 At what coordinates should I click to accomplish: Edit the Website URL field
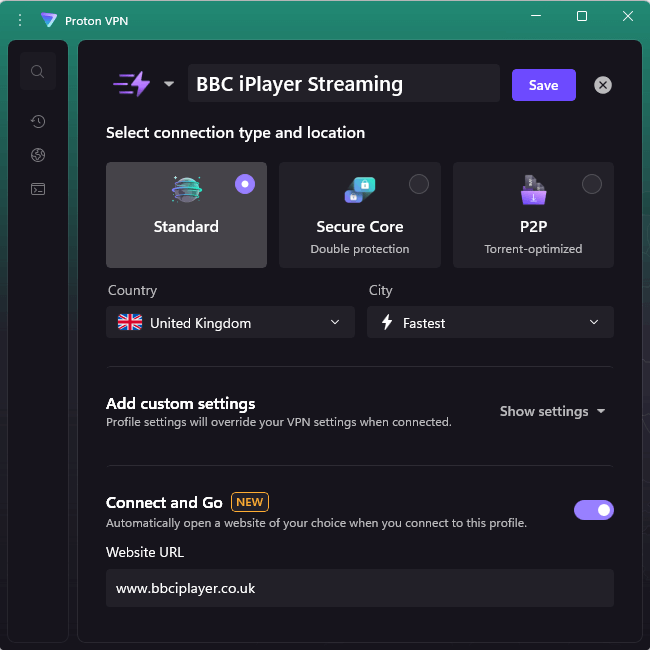pos(360,588)
